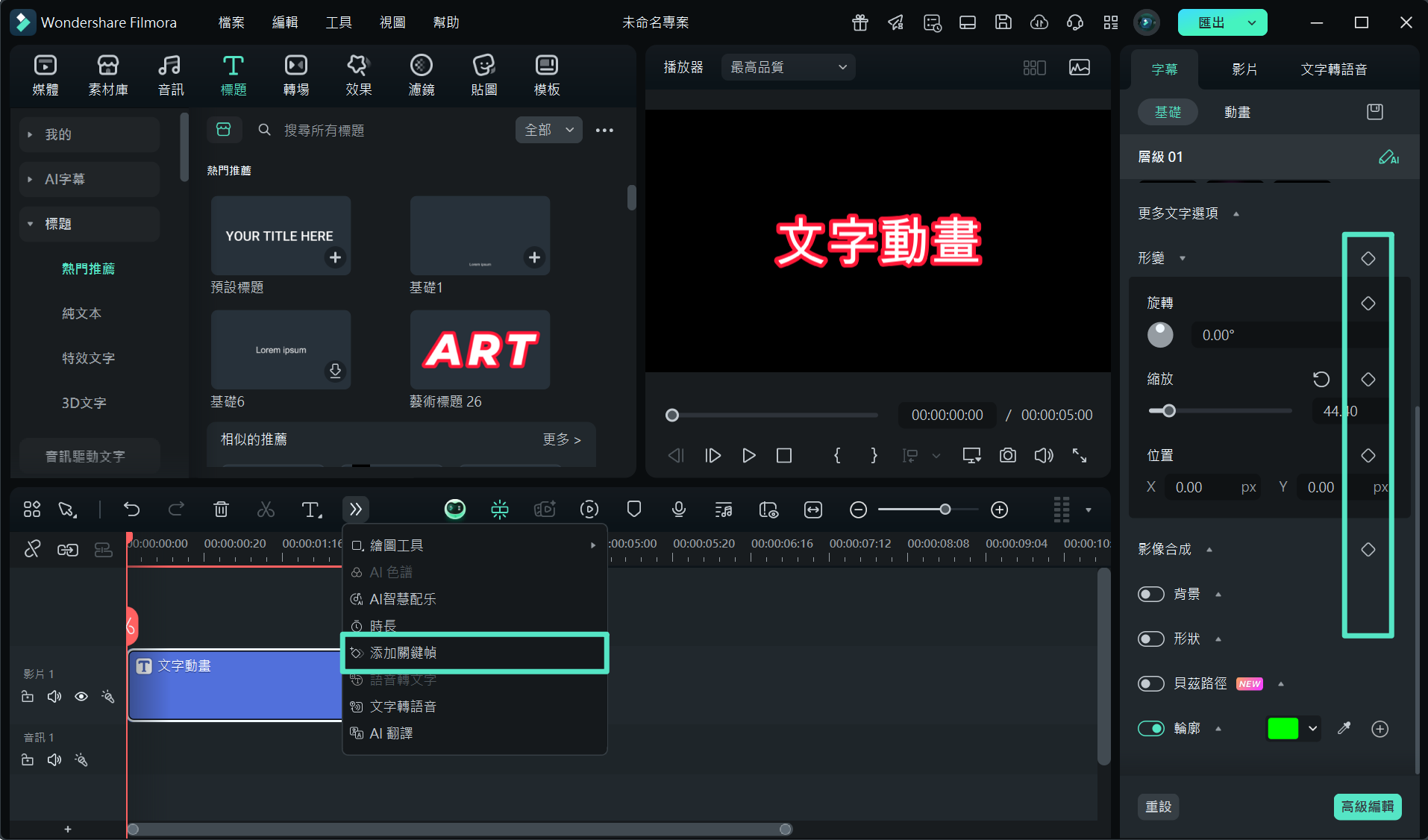The height and width of the screenshot is (840, 1428).
Task: Open the 全部 filter dropdown
Action: 549,130
